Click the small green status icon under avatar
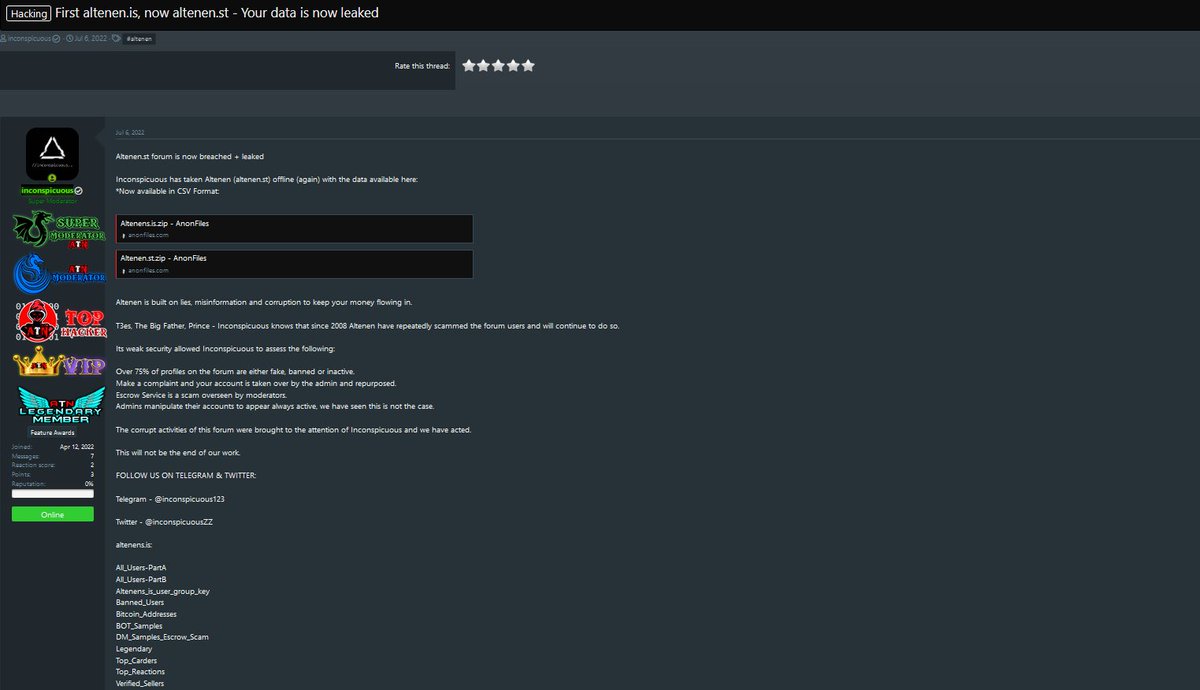The image size is (1200, 690). coord(52,179)
